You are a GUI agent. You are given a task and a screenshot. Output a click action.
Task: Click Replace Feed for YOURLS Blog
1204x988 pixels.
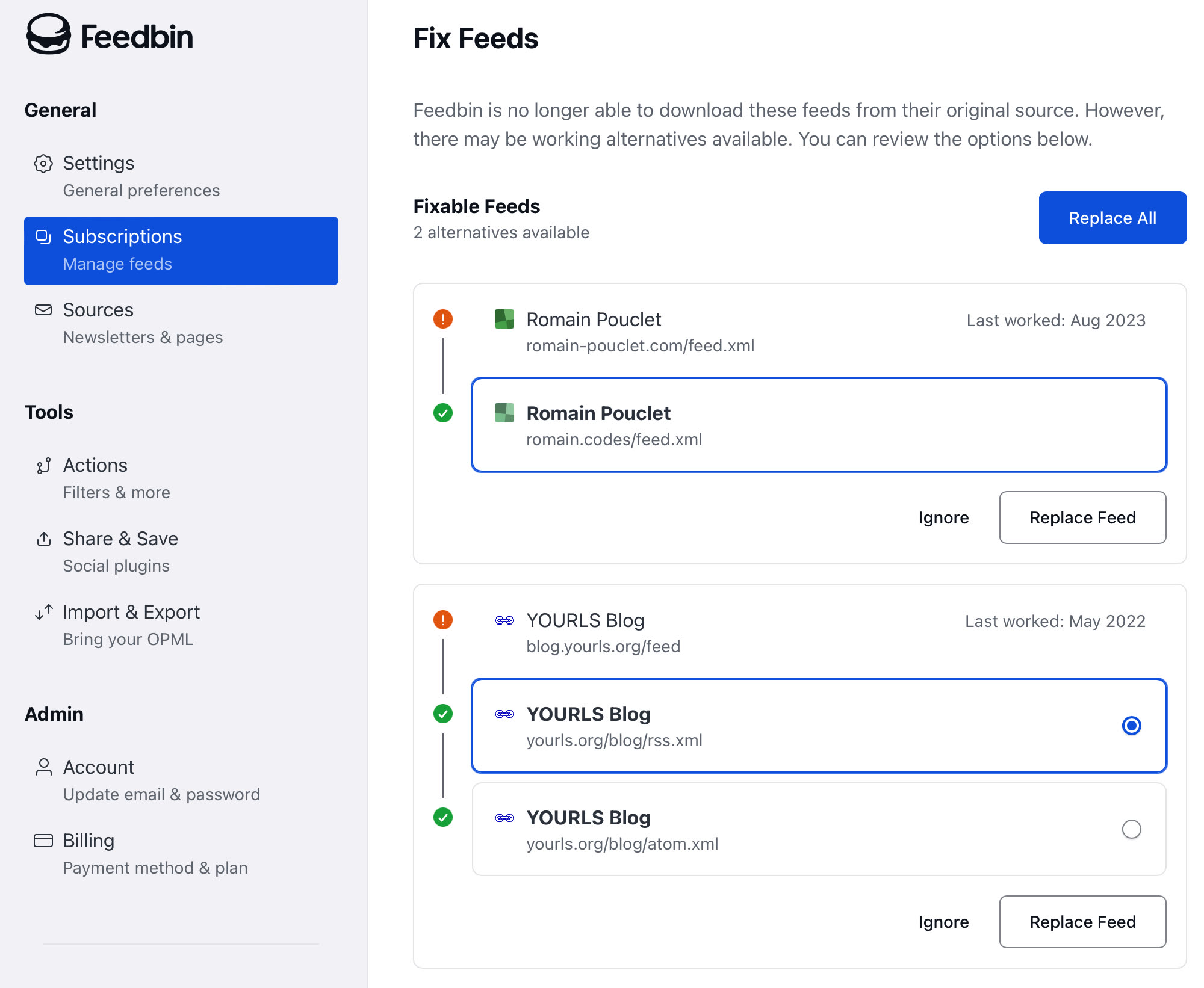1082,922
